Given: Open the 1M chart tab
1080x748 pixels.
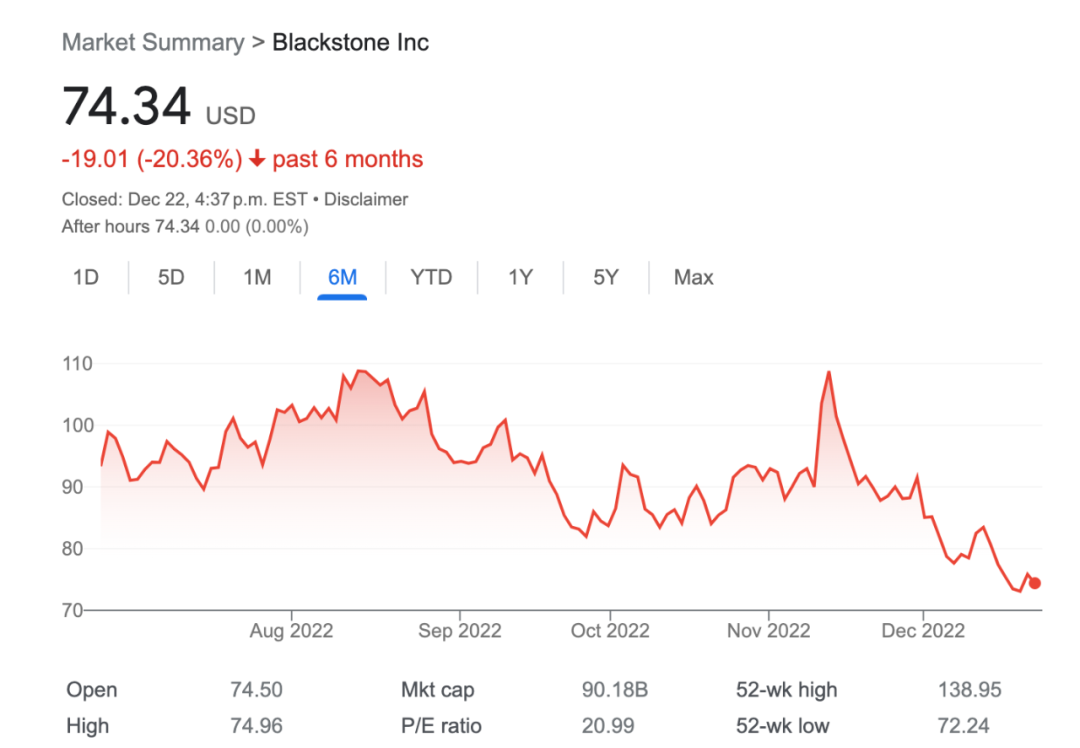Looking at the screenshot, I should pyautogui.click(x=257, y=277).
